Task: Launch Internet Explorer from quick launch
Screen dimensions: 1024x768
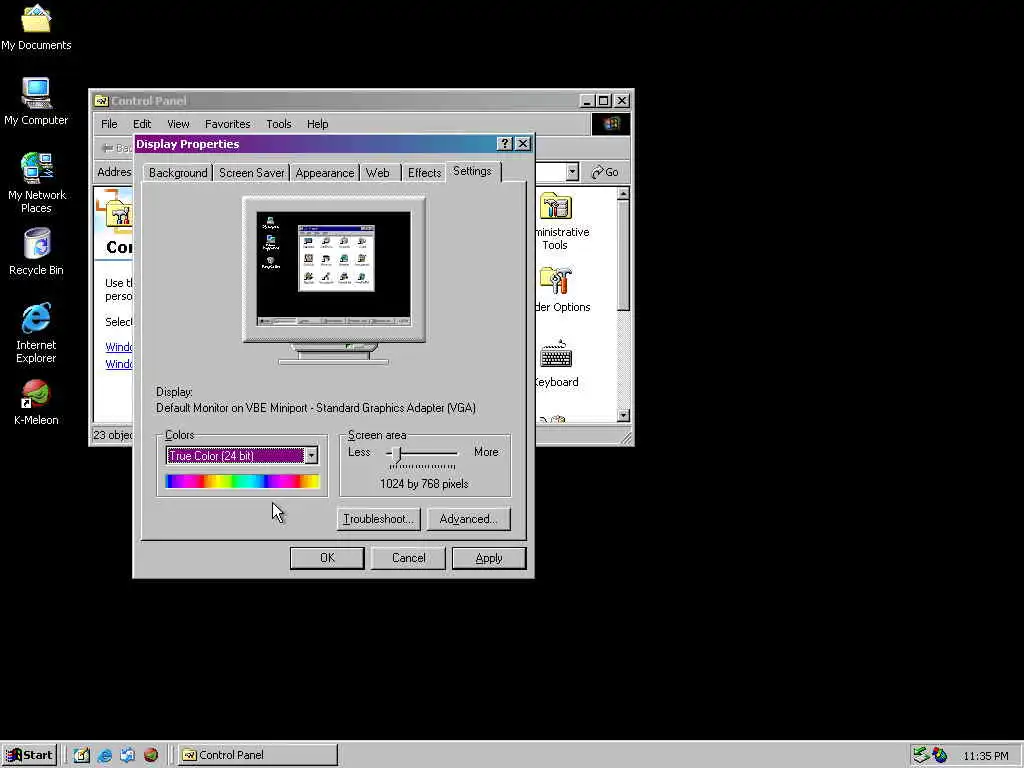Action: click(104, 755)
